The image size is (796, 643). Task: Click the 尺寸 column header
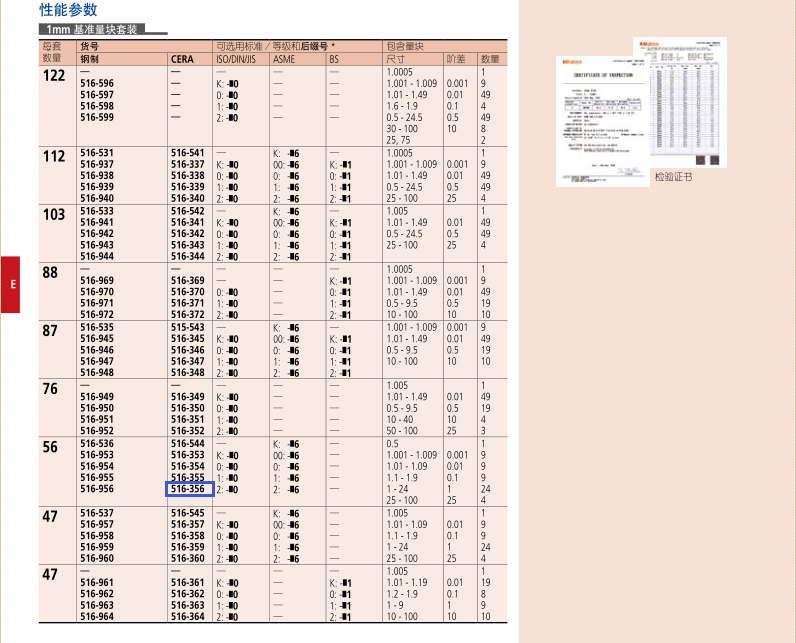tap(395, 59)
